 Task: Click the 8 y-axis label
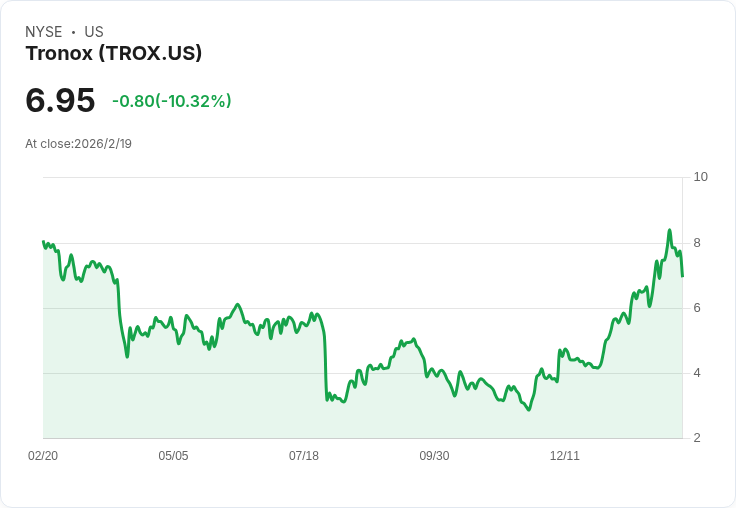point(697,243)
